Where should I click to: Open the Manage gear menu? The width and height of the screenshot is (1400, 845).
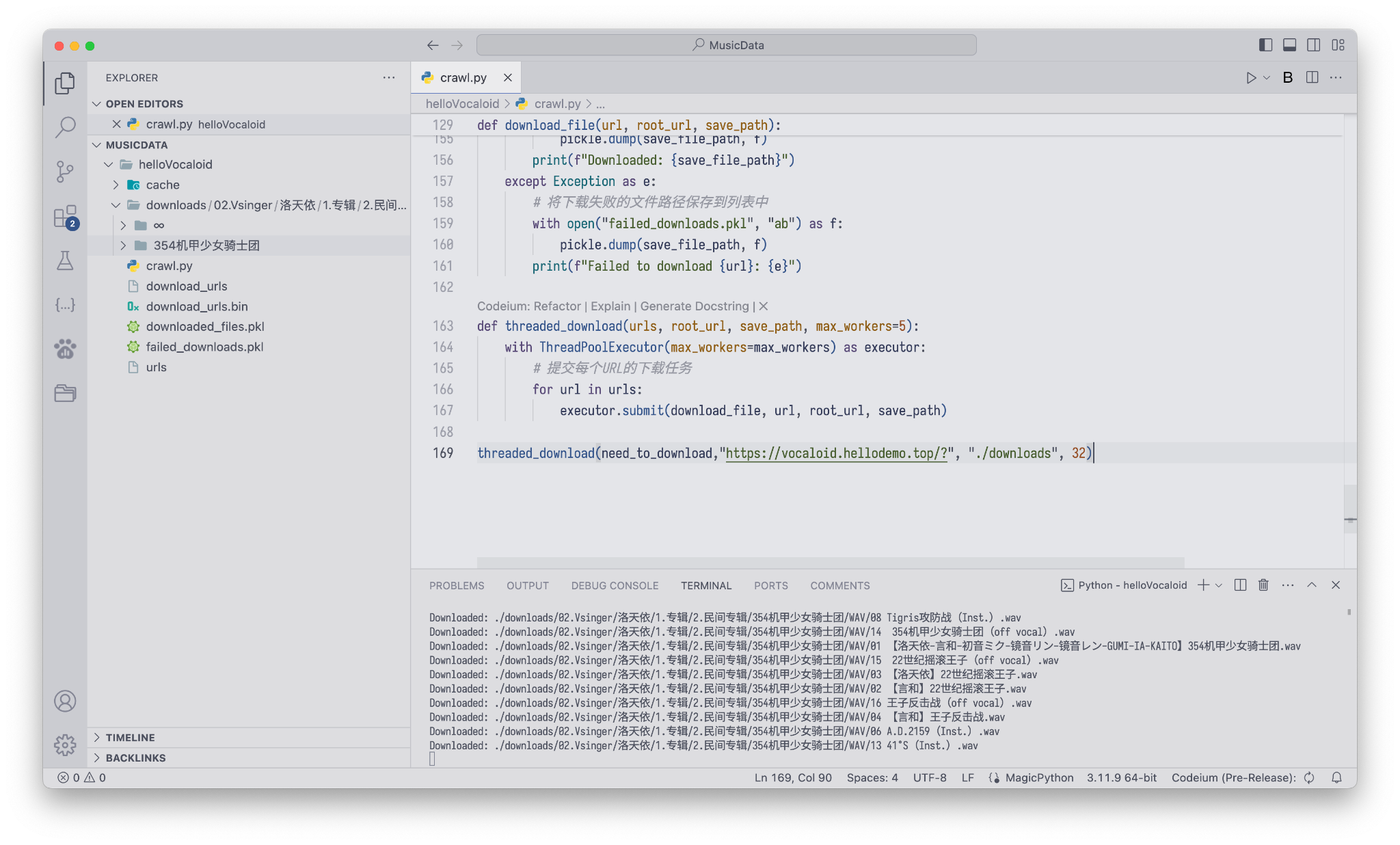[x=65, y=745]
